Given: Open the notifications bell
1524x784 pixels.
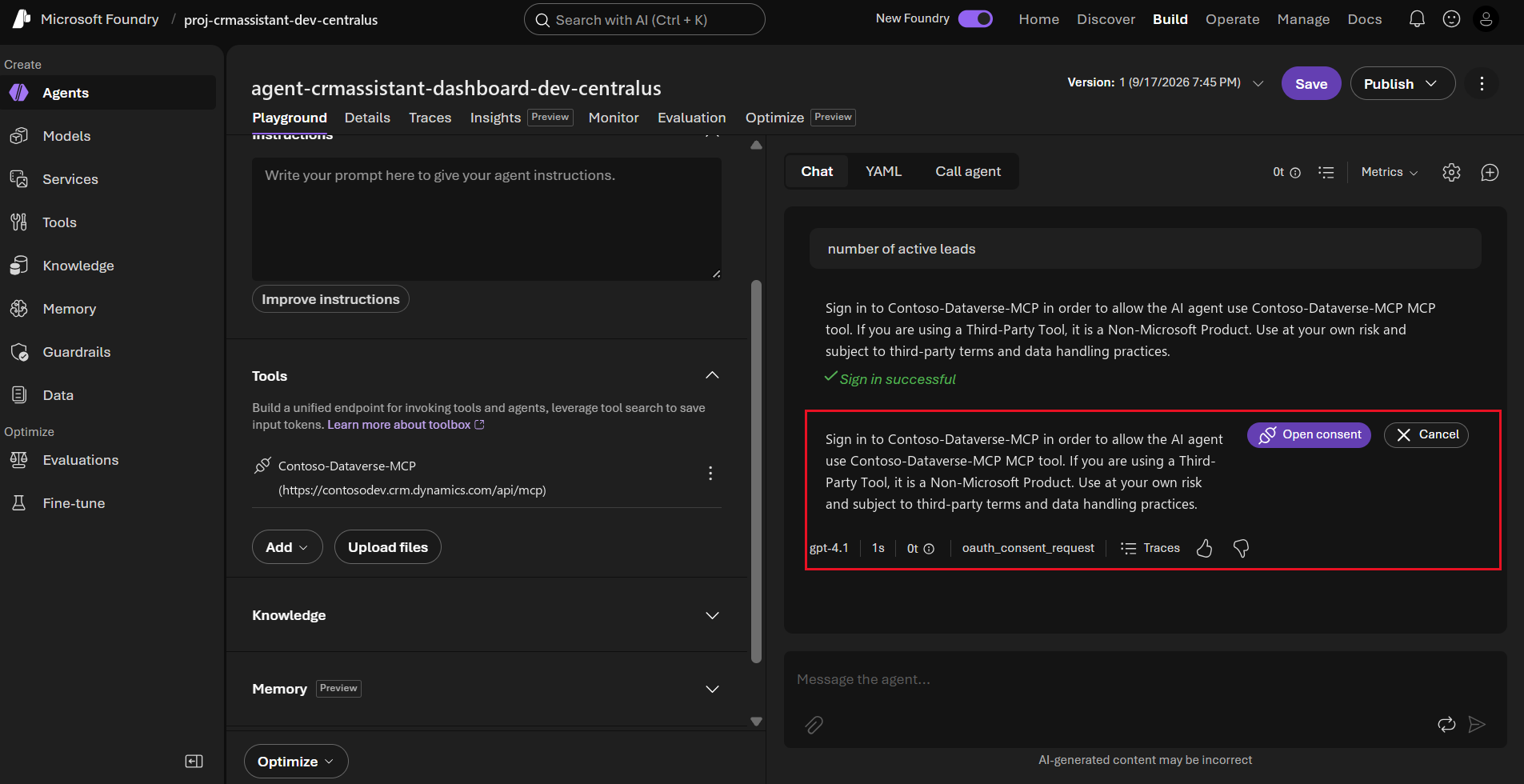Looking at the screenshot, I should coord(1417,19).
